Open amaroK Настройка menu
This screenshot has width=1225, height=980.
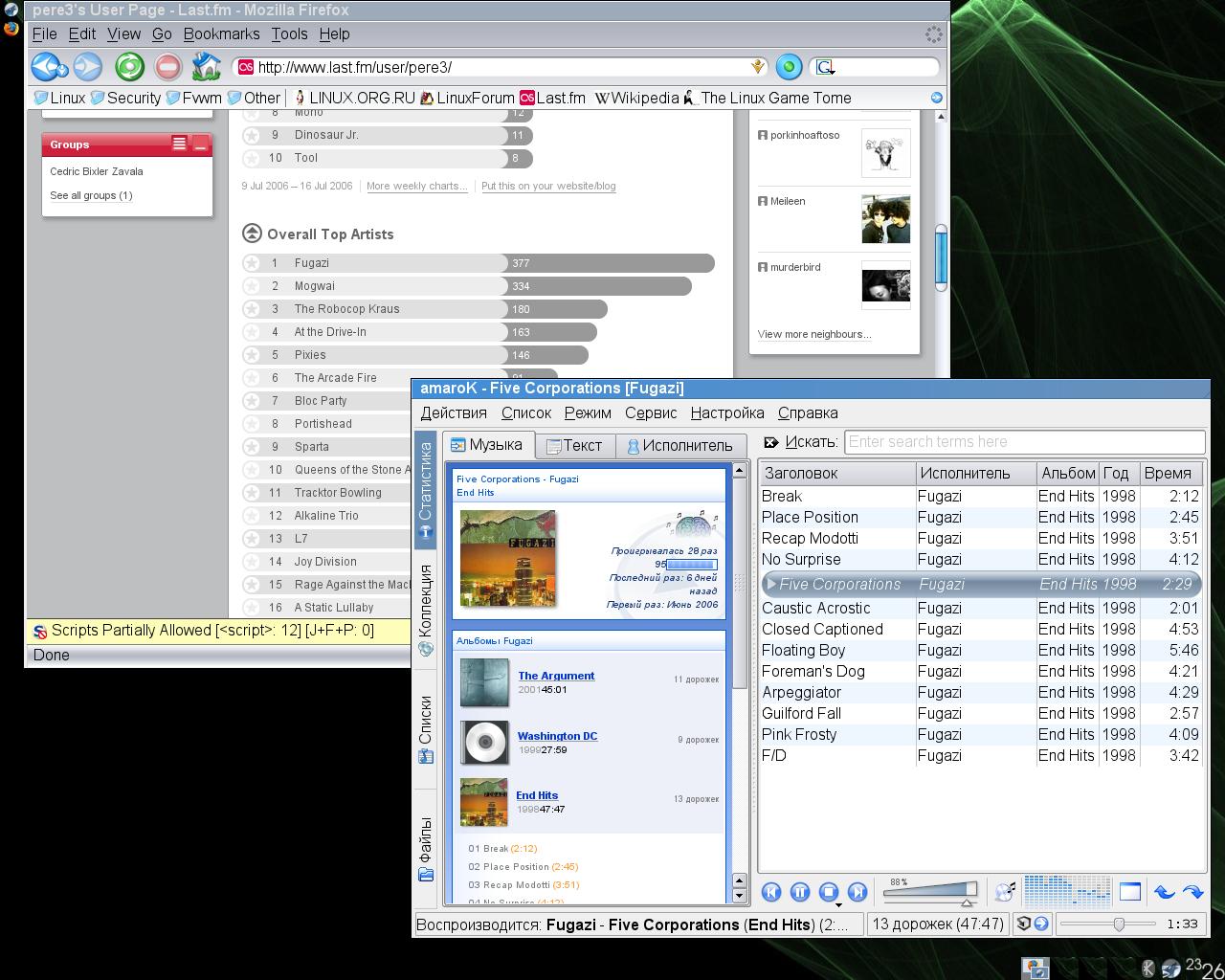[x=727, y=413]
